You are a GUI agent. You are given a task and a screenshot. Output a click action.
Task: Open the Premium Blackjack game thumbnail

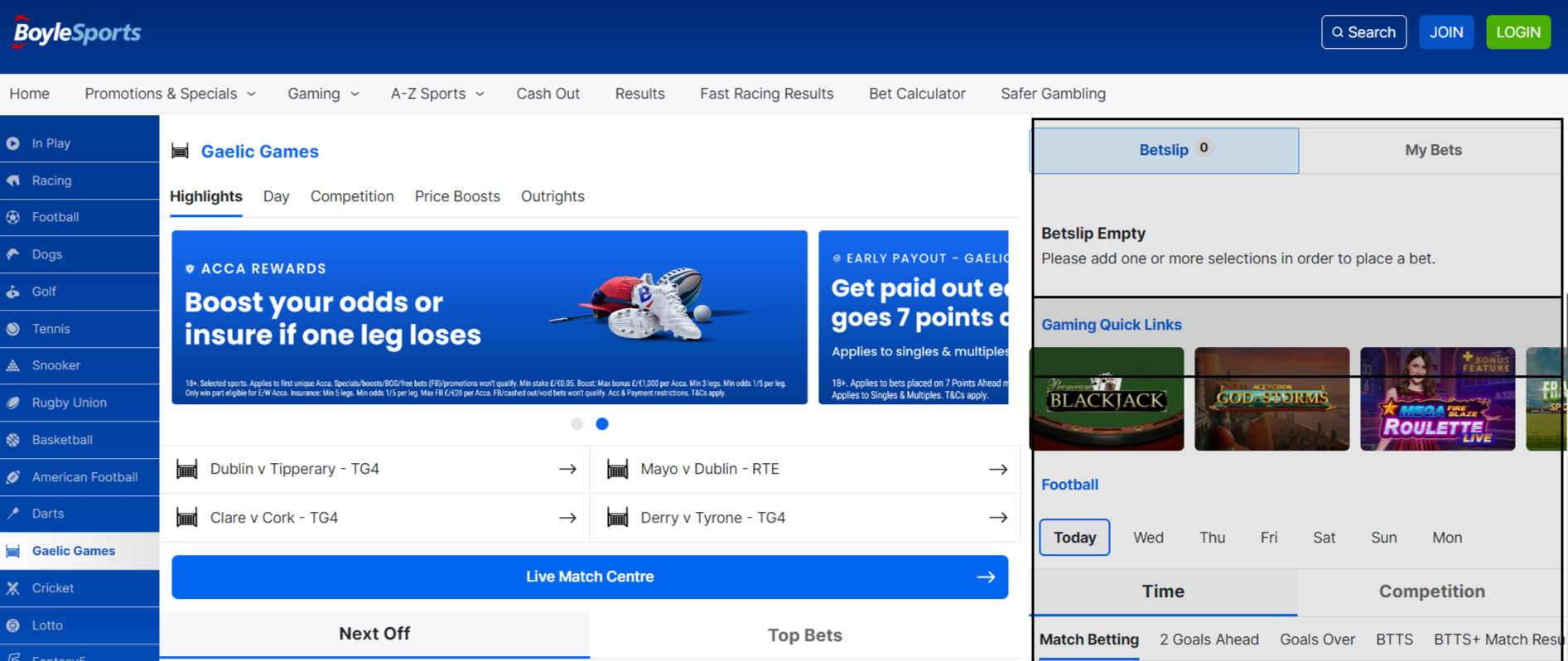click(1107, 398)
